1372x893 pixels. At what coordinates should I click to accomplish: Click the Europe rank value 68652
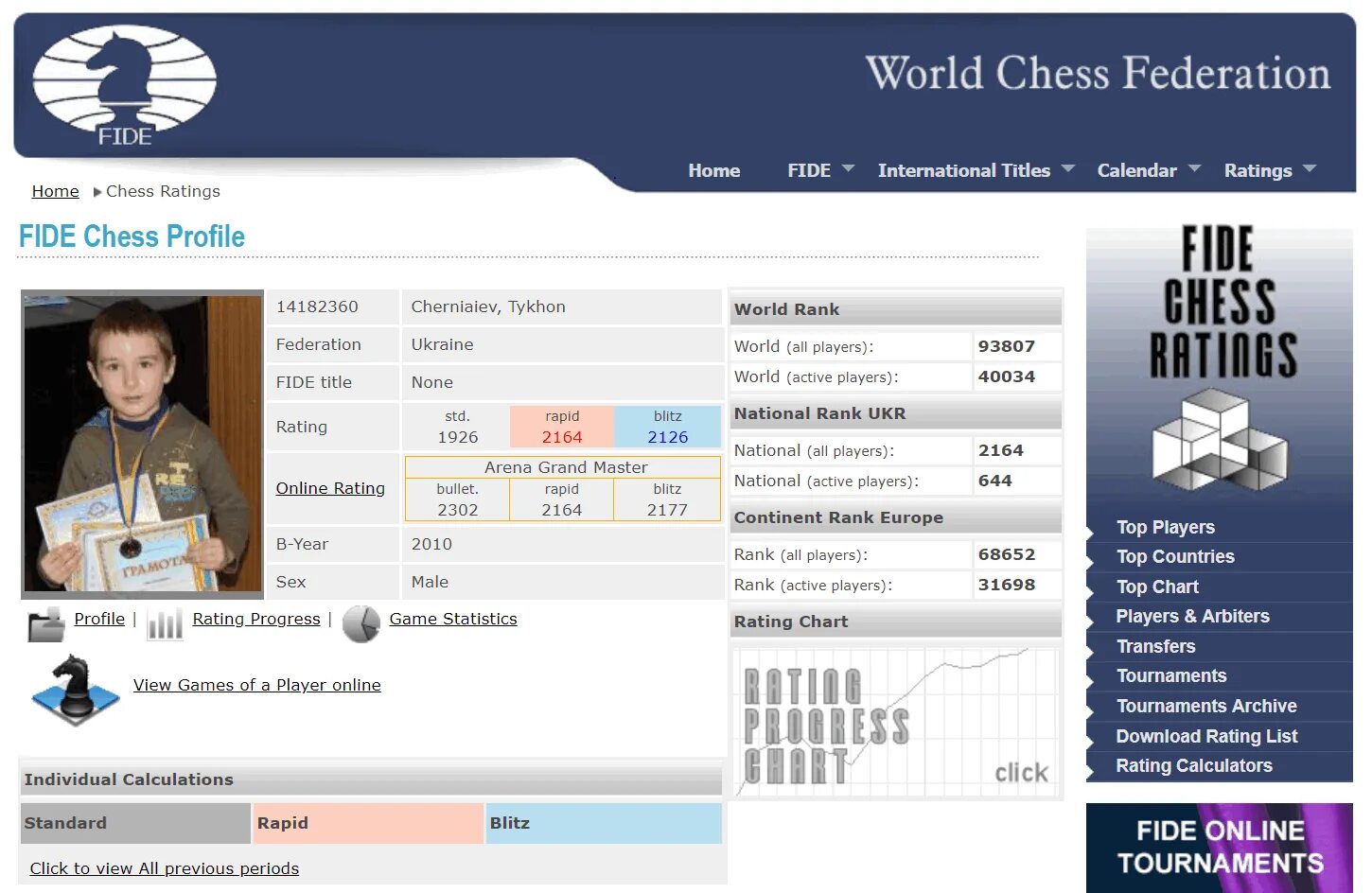[x=1007, y=554]
